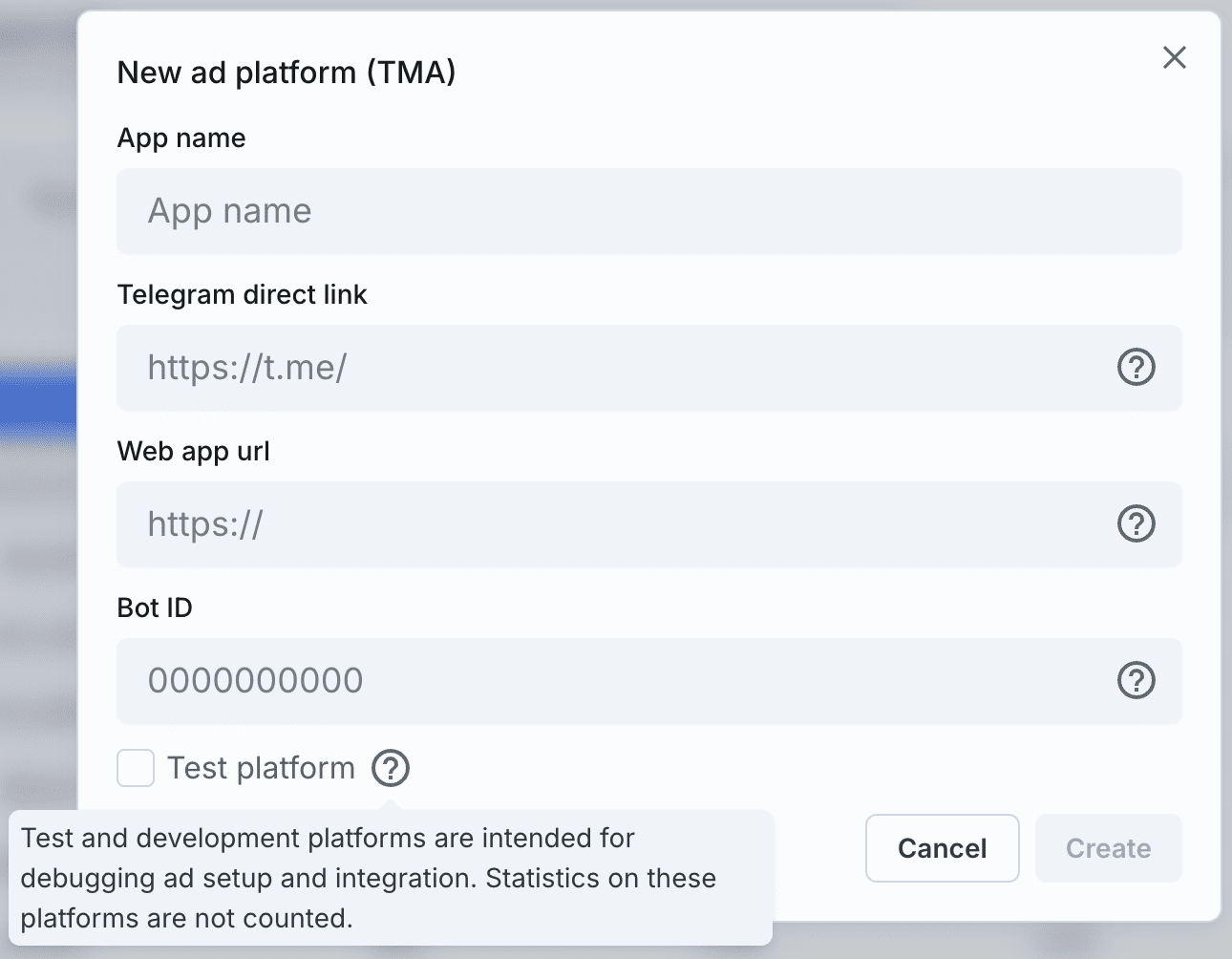Focus the Telegram direct link field
This screenshot has width=1232, height=959.
pyautogui.click(x=649, y=368)
